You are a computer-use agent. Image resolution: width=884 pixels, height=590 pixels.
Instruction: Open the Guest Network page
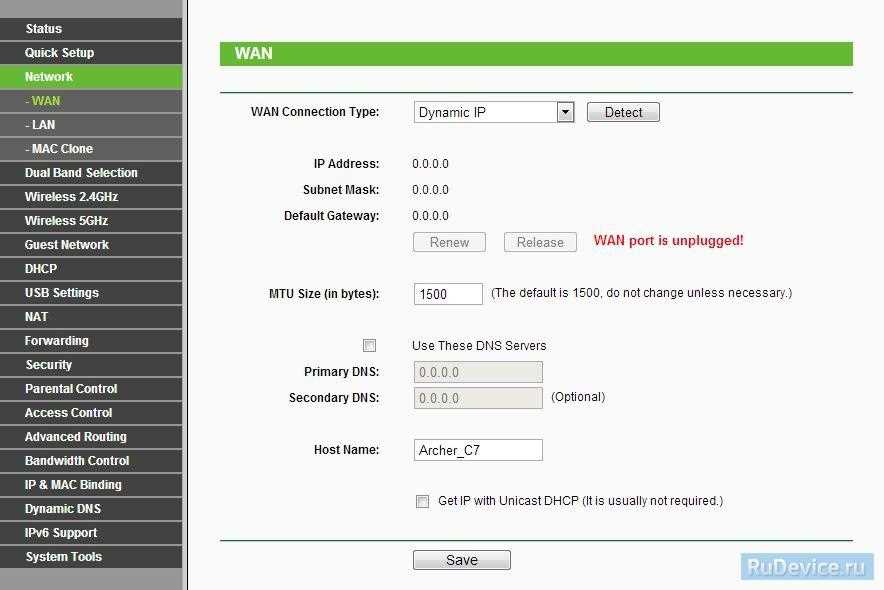pos(91,245)
